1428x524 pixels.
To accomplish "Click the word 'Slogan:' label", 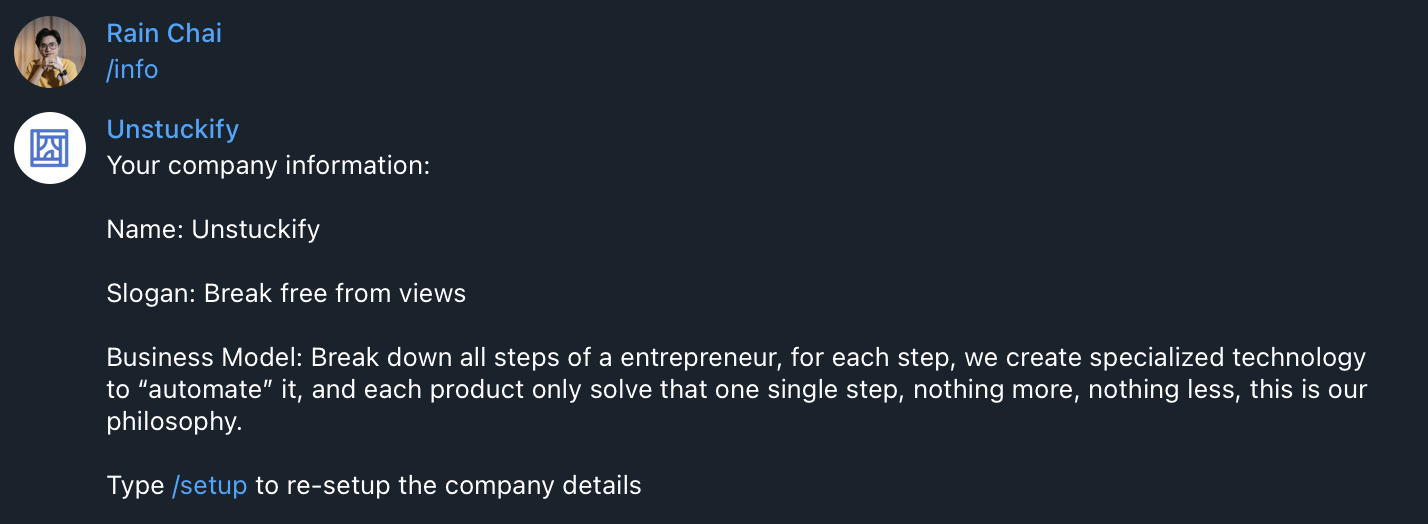I will (151, 293).
